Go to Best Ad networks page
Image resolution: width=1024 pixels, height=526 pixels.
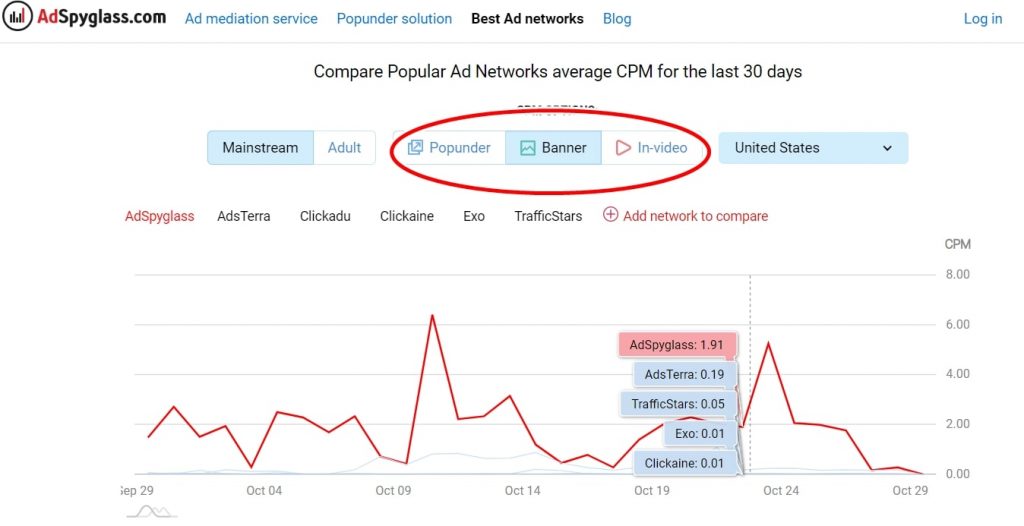(527, 19)
